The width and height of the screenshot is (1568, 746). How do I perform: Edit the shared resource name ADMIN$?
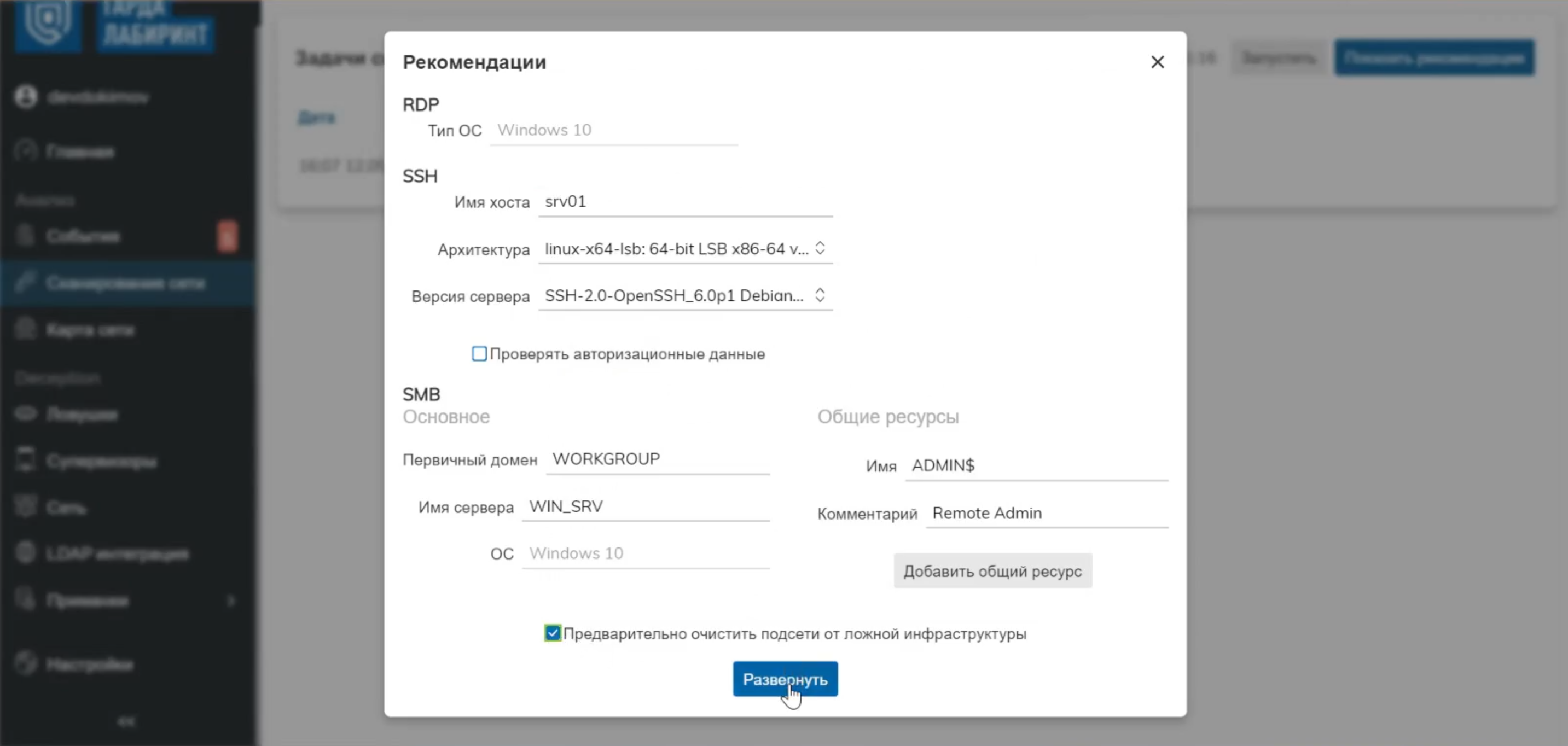[x=1036, y=466]
